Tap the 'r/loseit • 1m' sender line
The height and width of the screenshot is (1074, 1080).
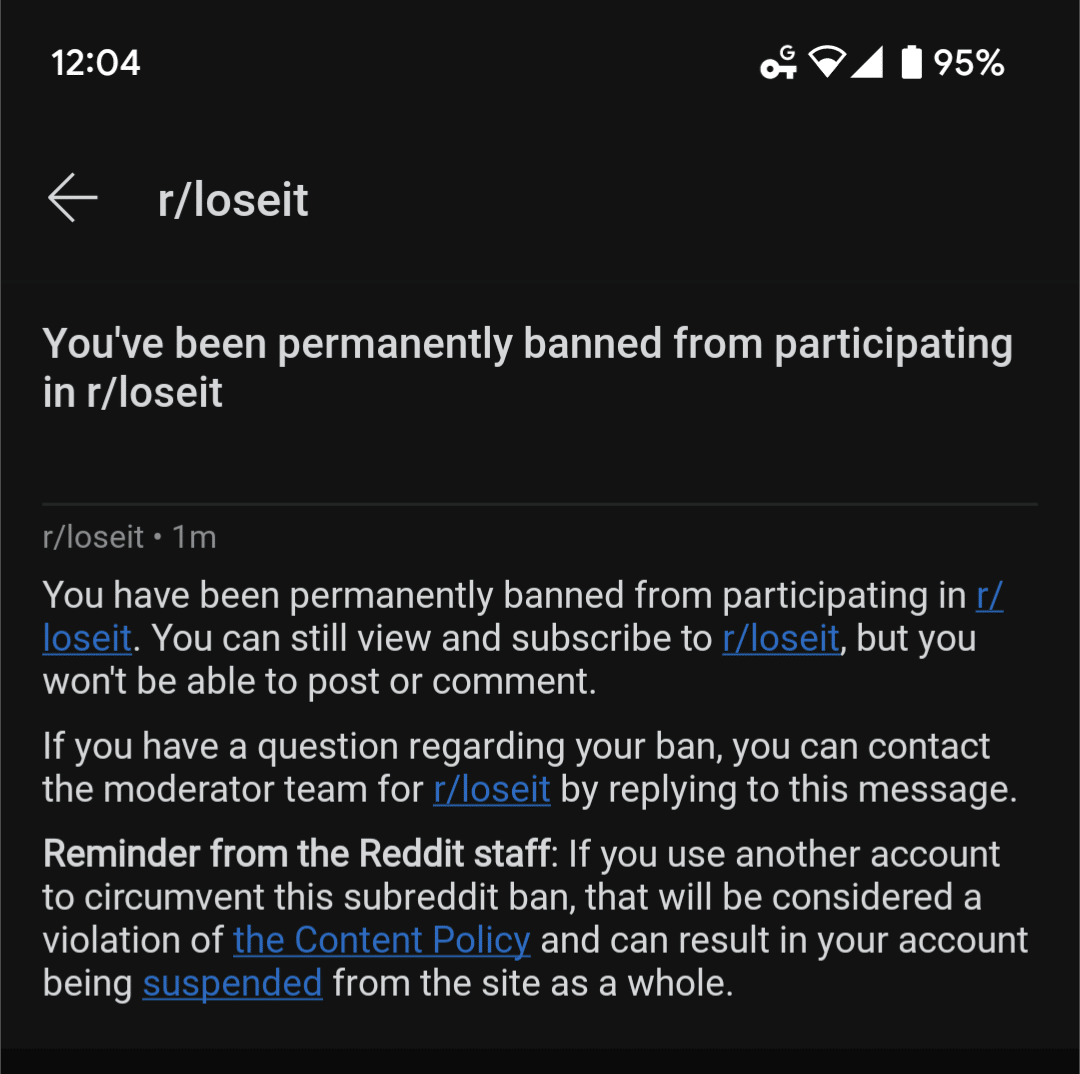tap(129, 537)
